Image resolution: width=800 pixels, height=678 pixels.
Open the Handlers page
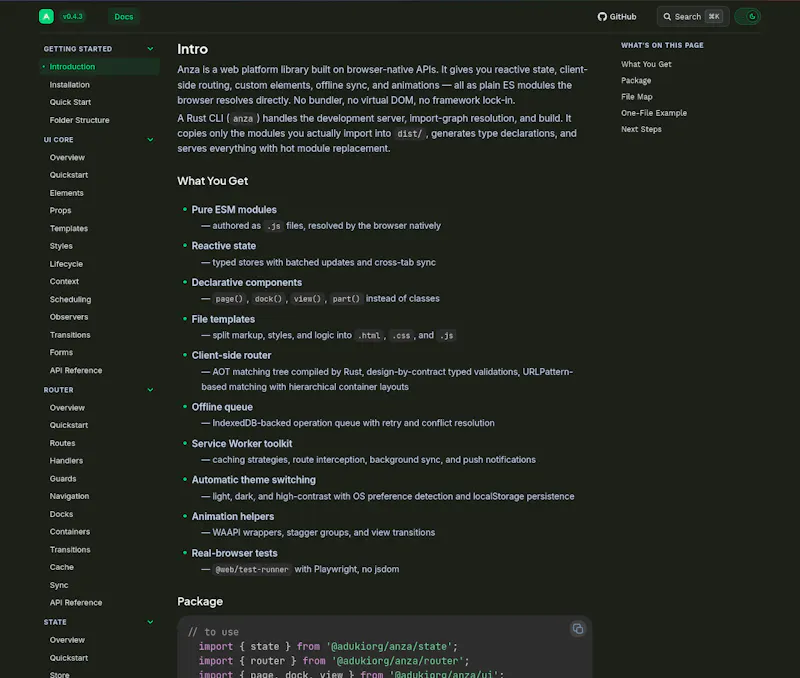click(x=66, y=461)
